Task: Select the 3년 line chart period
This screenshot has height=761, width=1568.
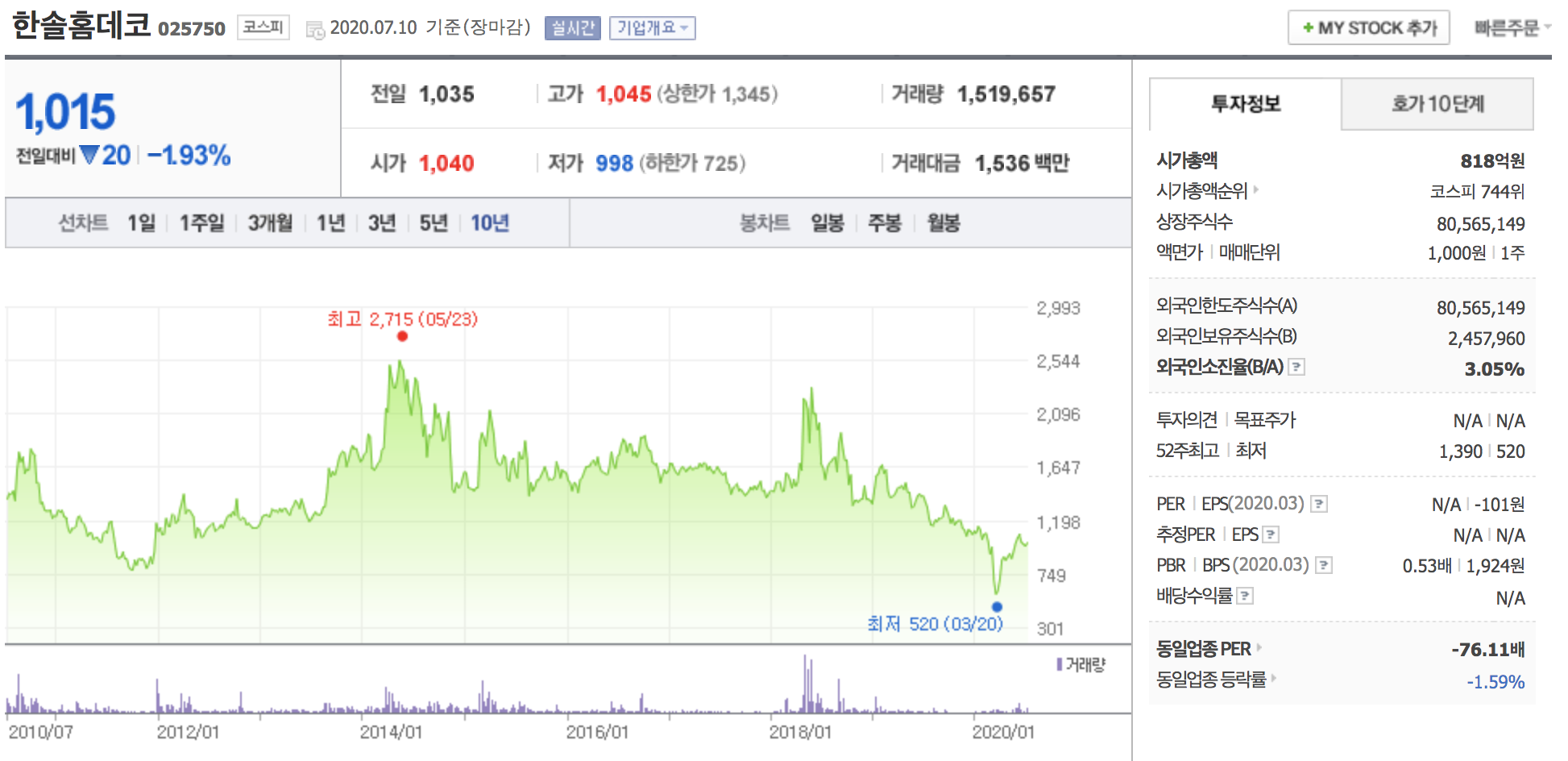Action: click(x=382, y=222)
